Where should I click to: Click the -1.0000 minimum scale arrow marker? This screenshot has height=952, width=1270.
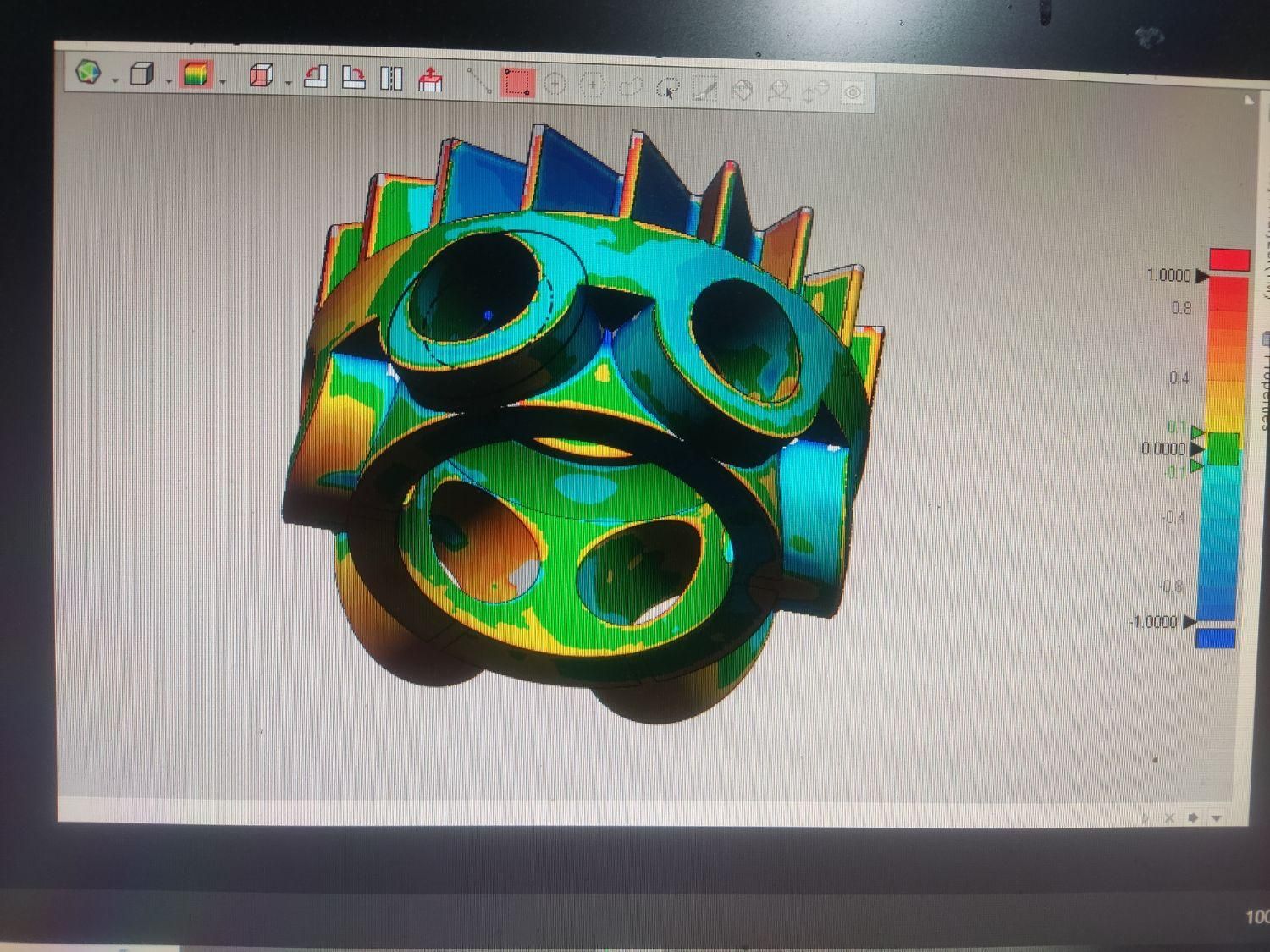1189,622
